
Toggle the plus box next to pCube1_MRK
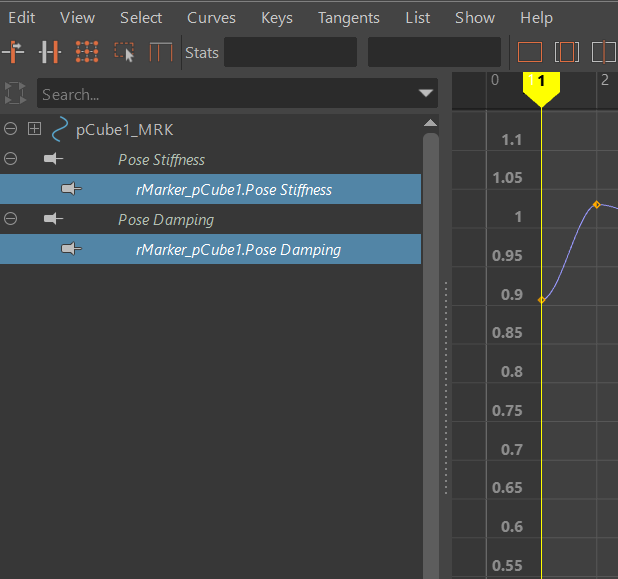35,129
